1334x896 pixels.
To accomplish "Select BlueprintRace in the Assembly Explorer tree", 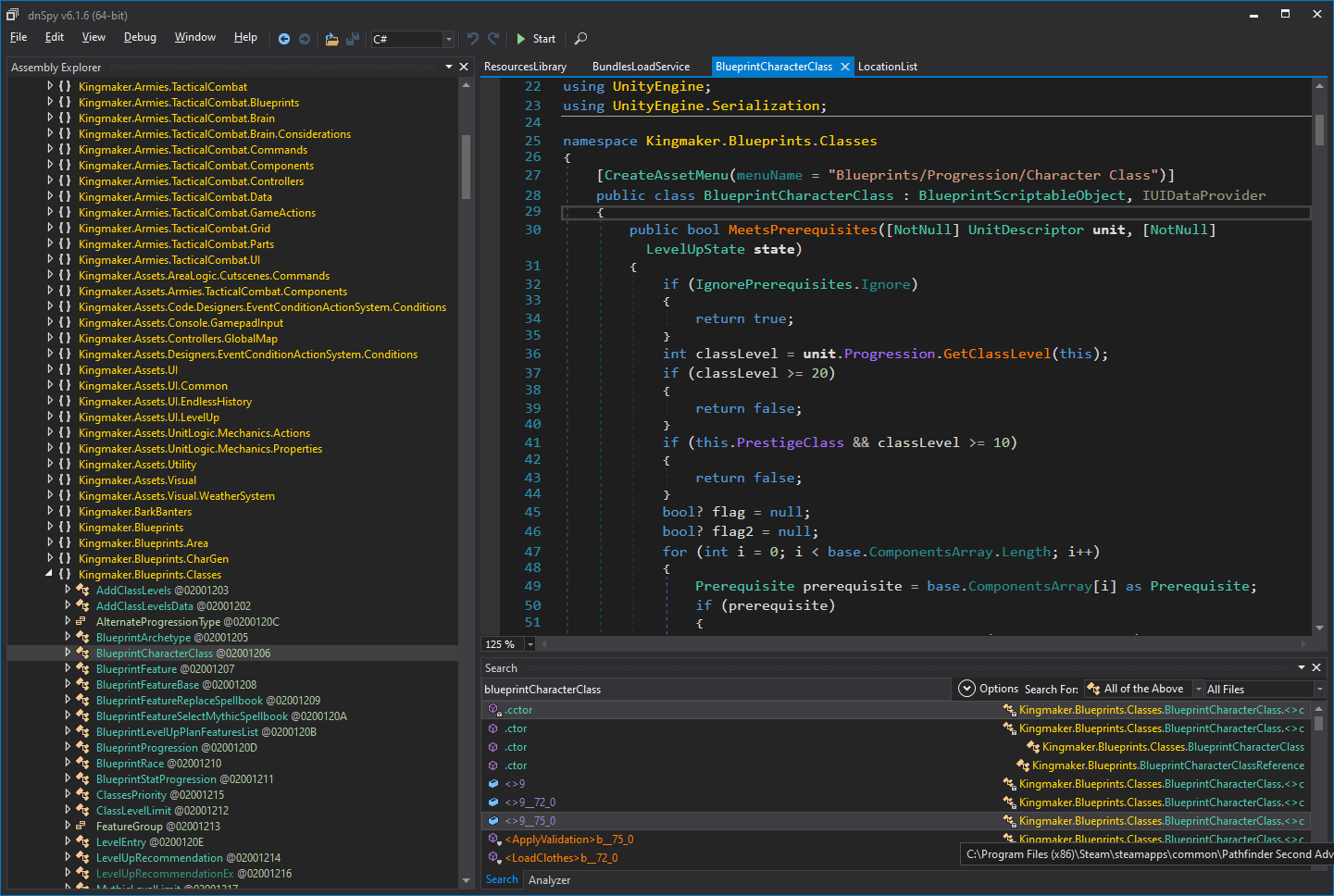I will pos(130,764).
